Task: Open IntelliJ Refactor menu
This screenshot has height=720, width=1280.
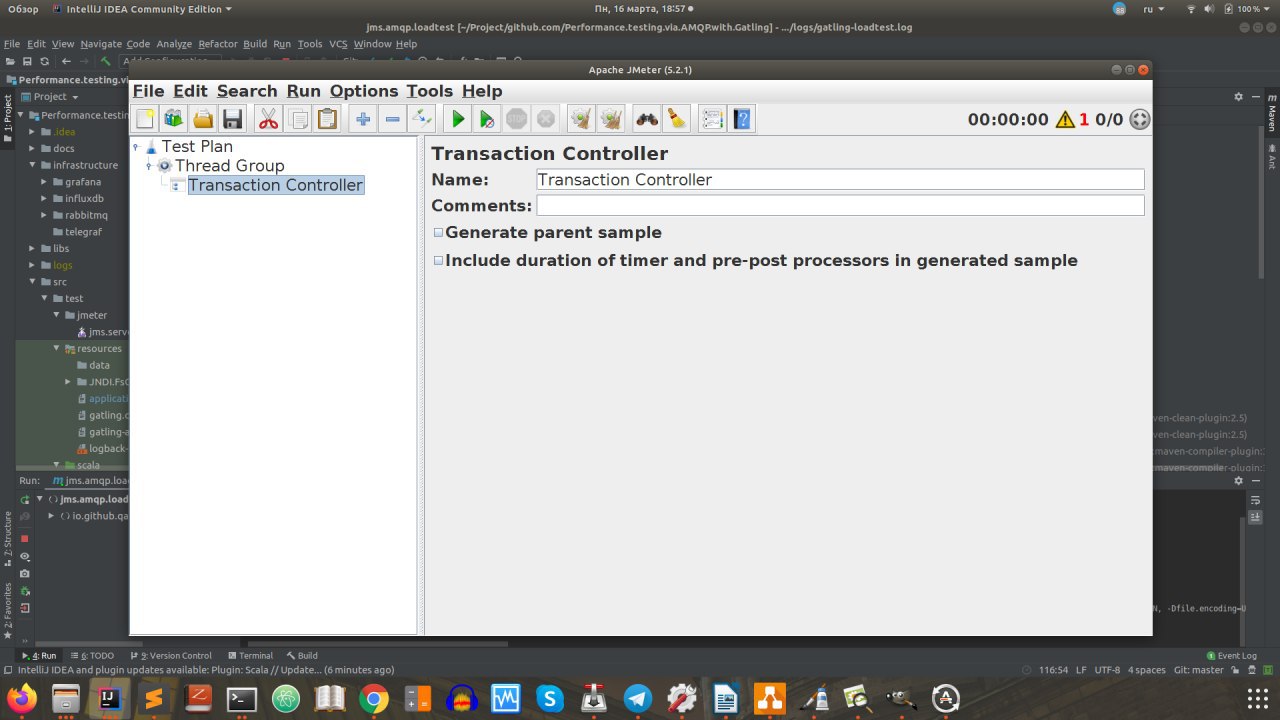Action: click(x=218, y=44)
